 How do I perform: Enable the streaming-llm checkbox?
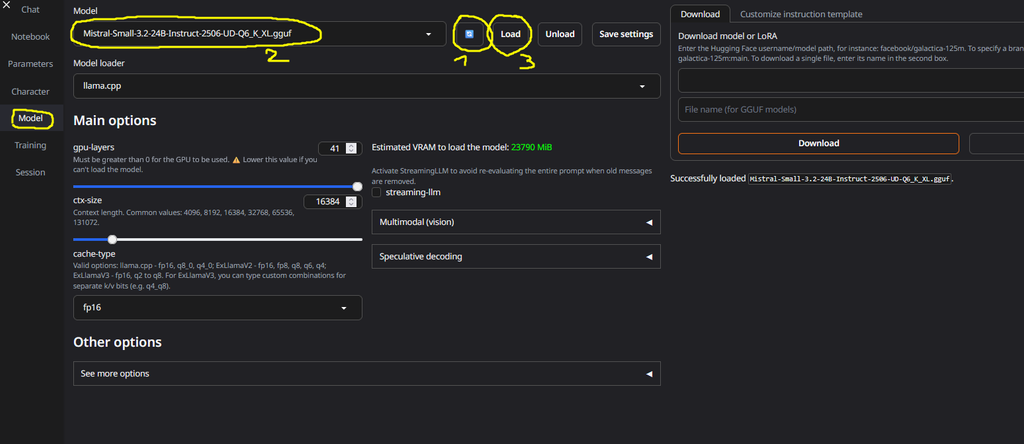point(377,192)
